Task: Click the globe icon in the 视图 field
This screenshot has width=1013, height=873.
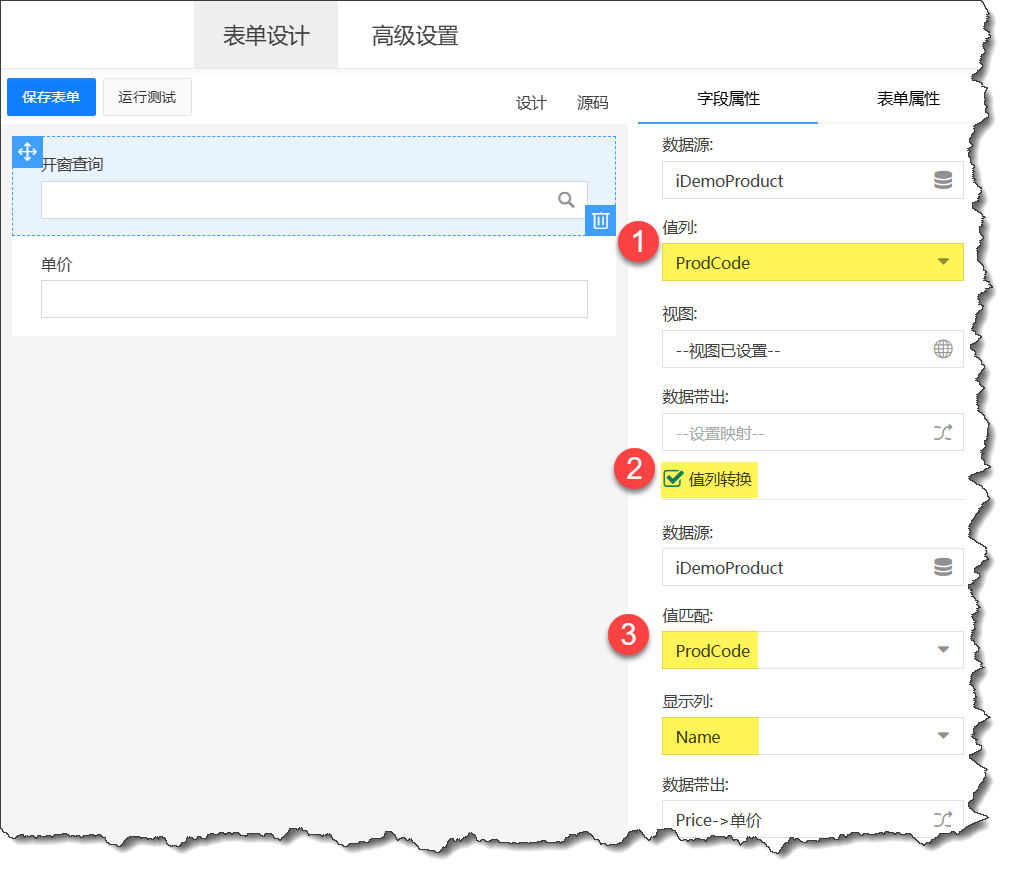Action: (x=942, y=349)
